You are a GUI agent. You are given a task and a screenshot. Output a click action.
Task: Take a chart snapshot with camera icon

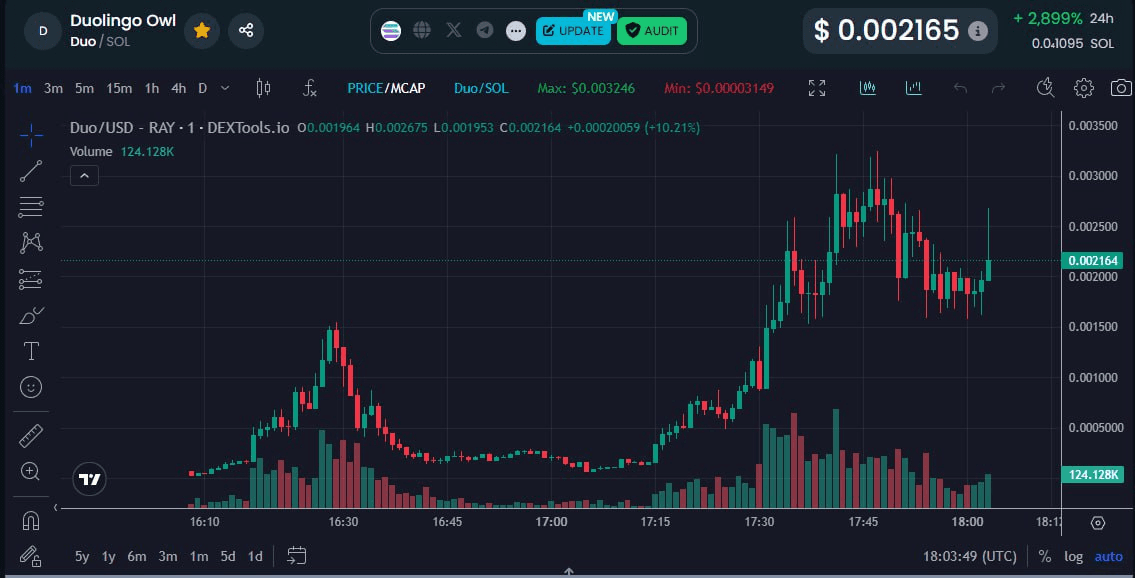(x=1121, y=88)
